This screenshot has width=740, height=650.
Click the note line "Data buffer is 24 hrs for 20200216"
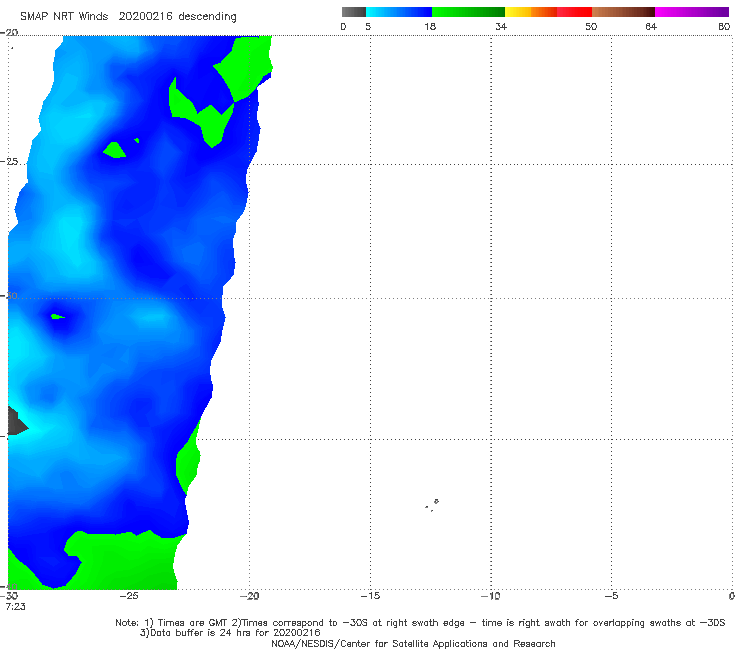tap(230, 633)
